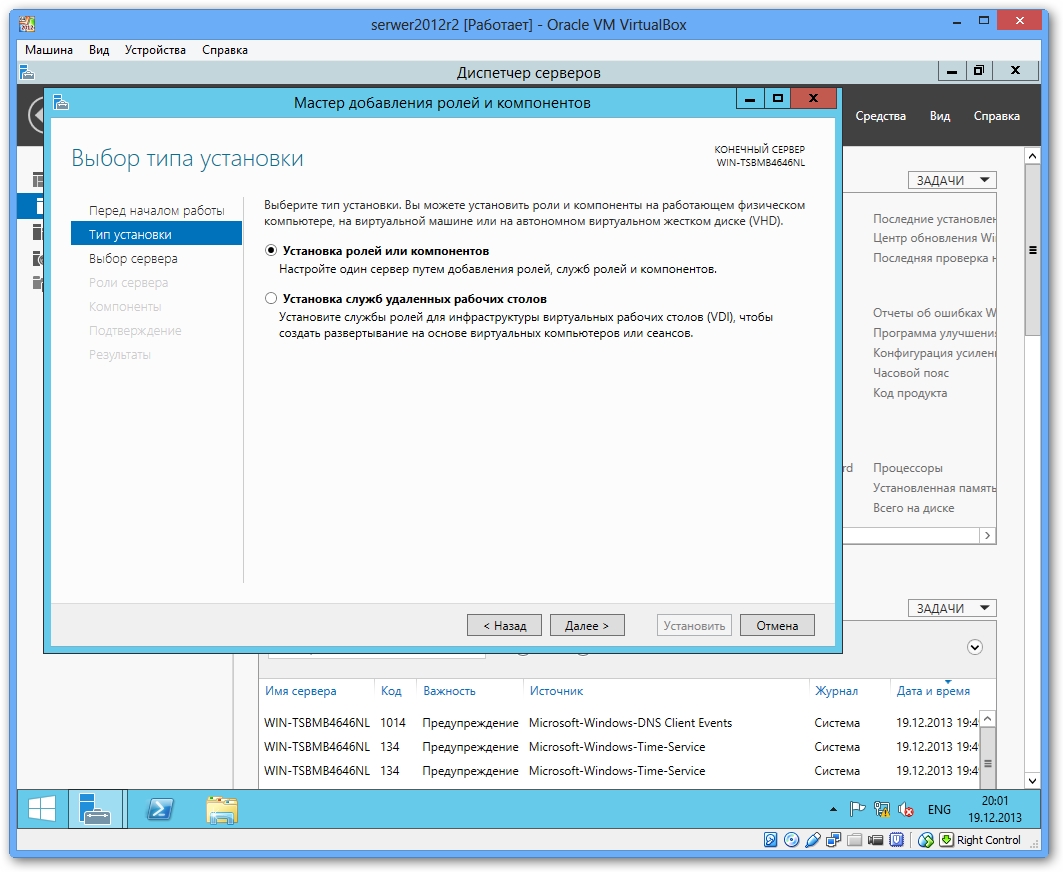1063x872 pixels.
Task: Click Код продукта property label
Action: coord(910,393)
